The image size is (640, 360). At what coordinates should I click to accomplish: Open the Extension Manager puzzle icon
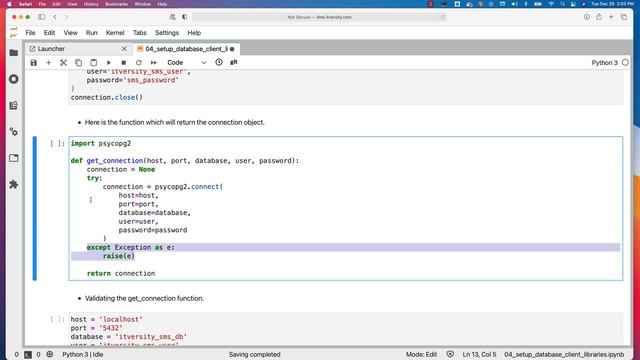coord(13,184)
